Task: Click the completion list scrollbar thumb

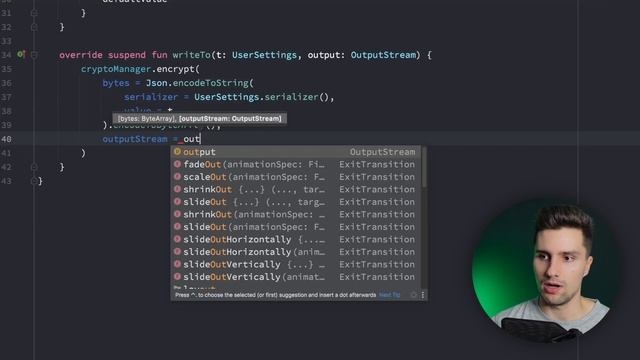Action: tap(424, 167)
